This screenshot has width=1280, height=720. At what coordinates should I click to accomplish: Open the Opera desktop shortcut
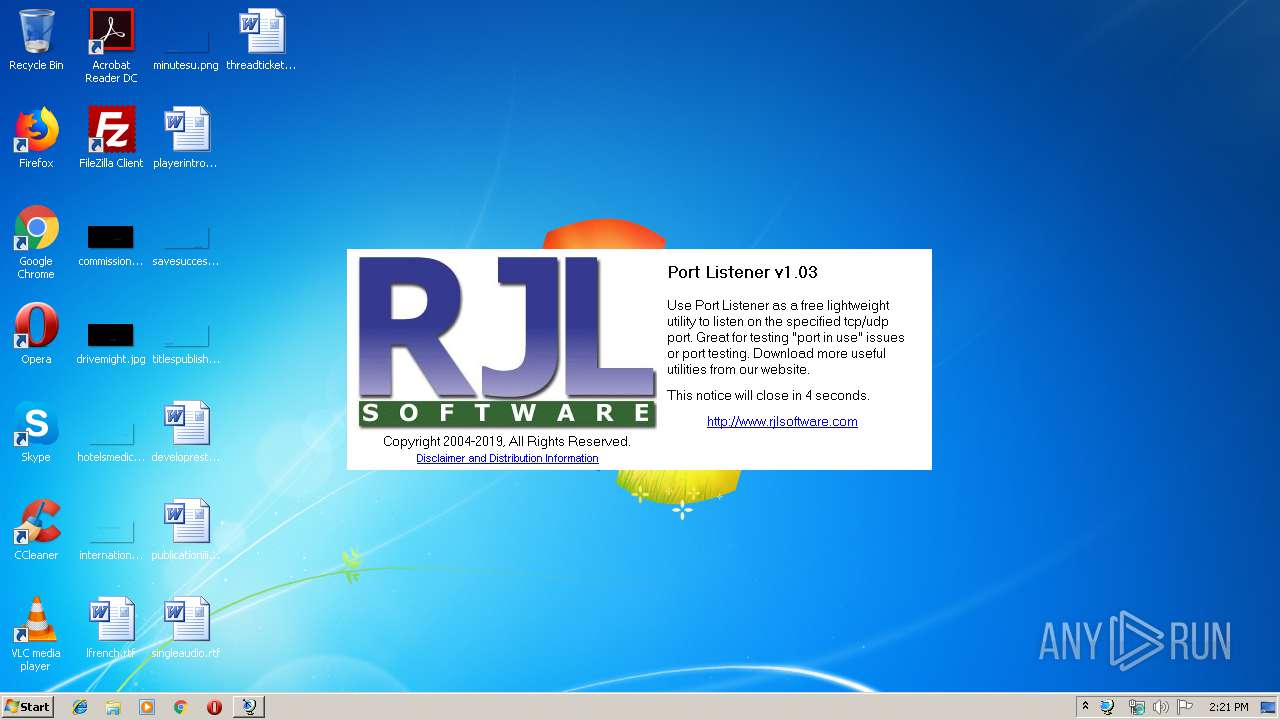pyautogui.click(x=36, y=334)
